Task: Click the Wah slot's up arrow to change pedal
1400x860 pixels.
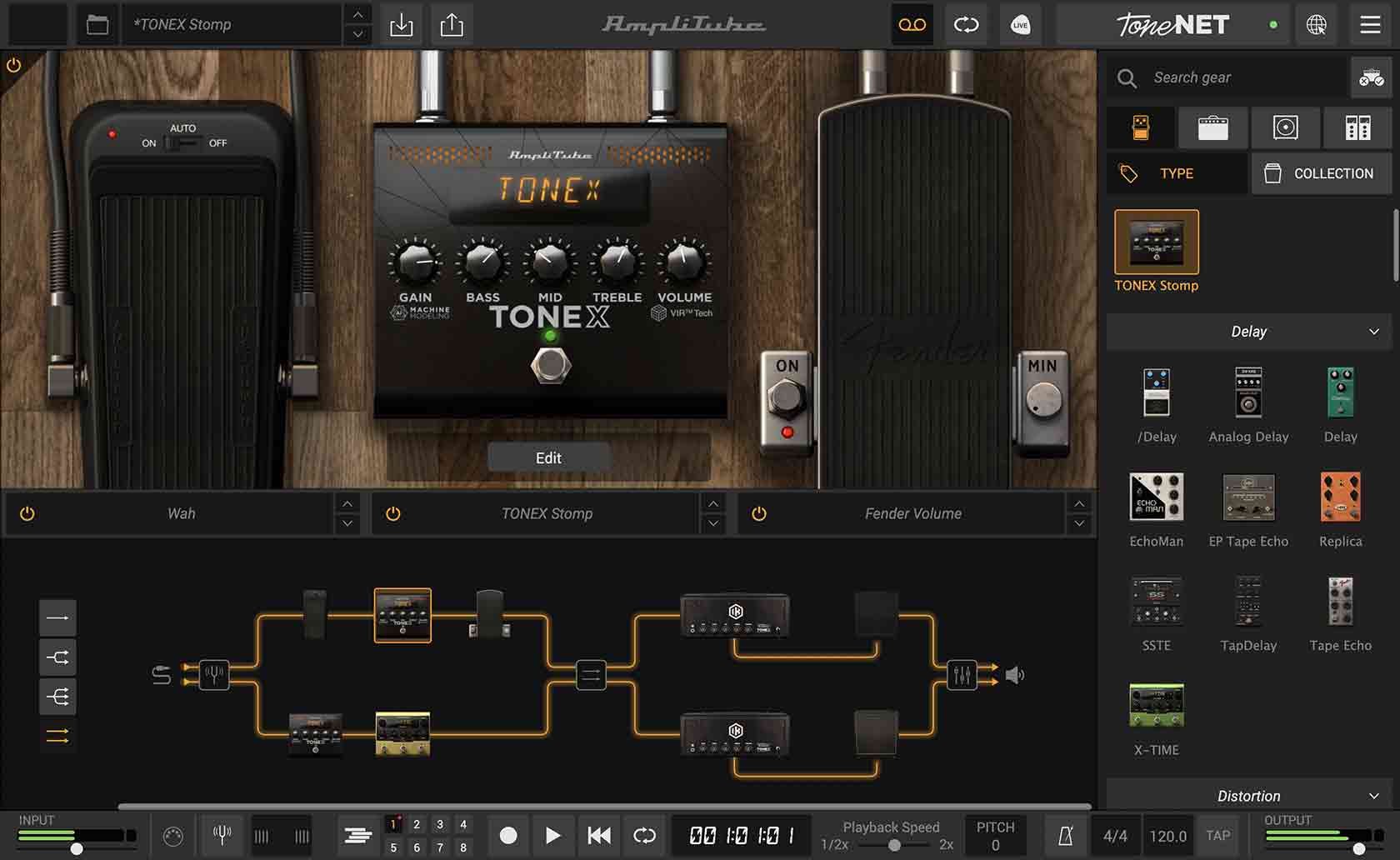Action: click(347, 503)
